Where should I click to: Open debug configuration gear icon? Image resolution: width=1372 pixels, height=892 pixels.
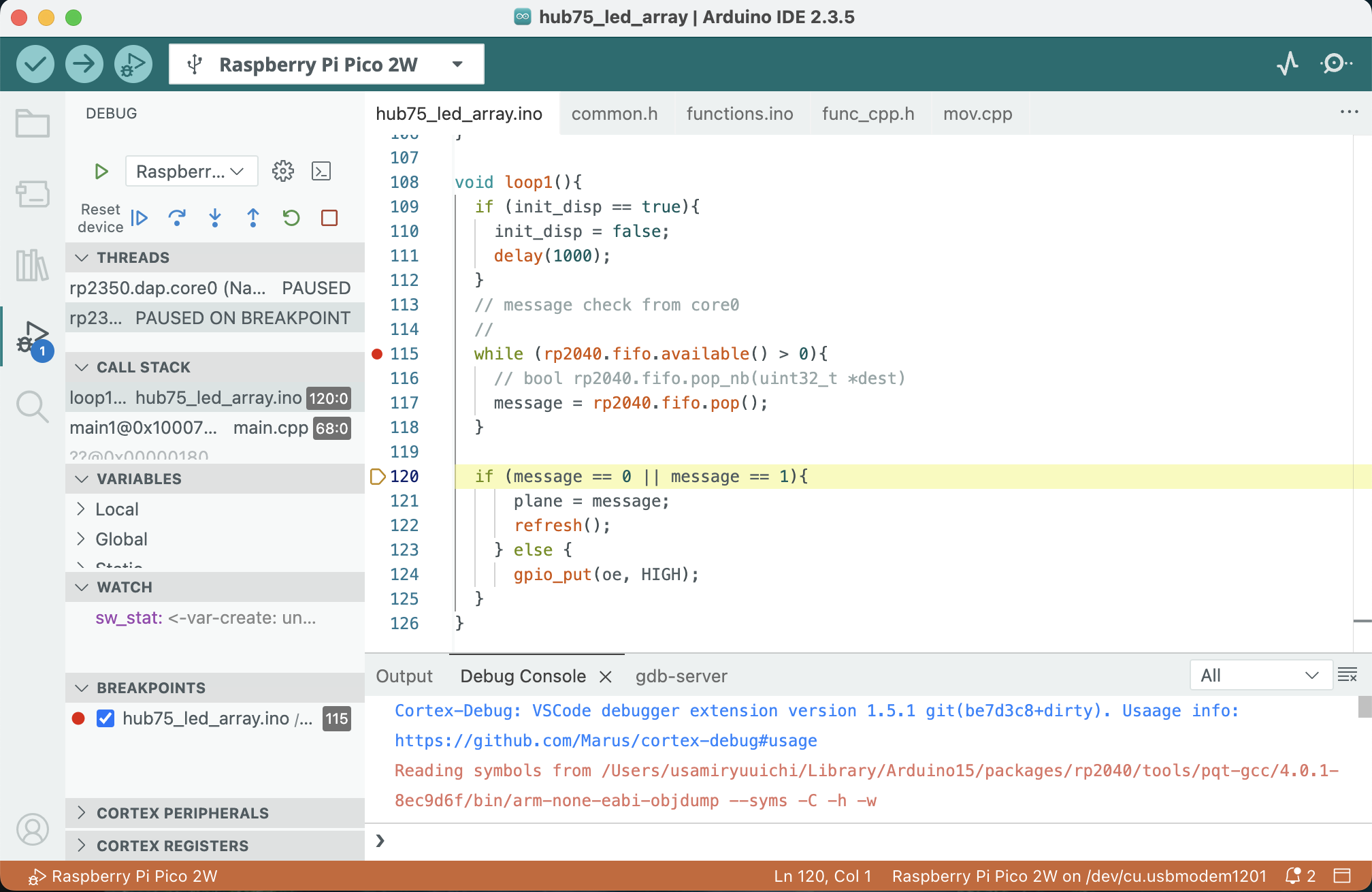coord(283,171)
